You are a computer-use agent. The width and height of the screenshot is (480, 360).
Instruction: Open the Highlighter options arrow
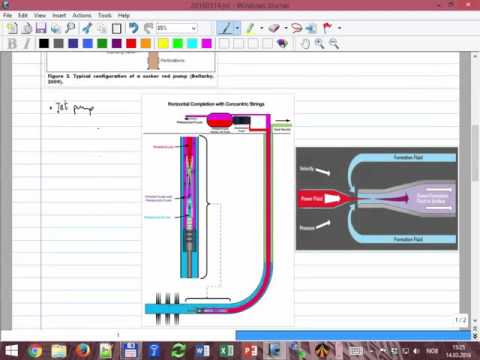tap(262, 28)
